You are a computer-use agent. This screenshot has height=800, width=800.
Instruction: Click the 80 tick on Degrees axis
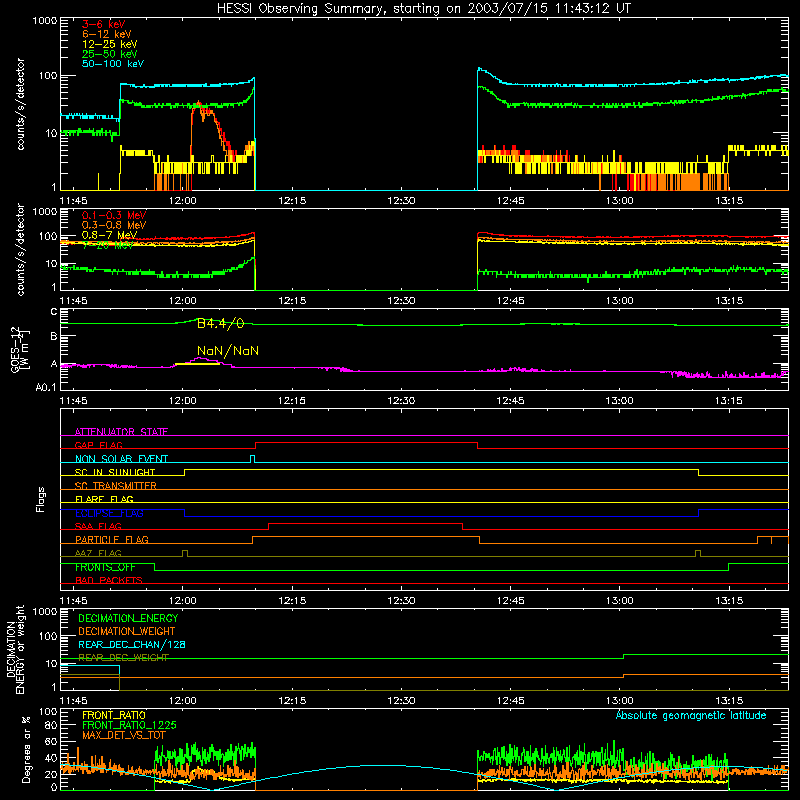click(51, 725)
